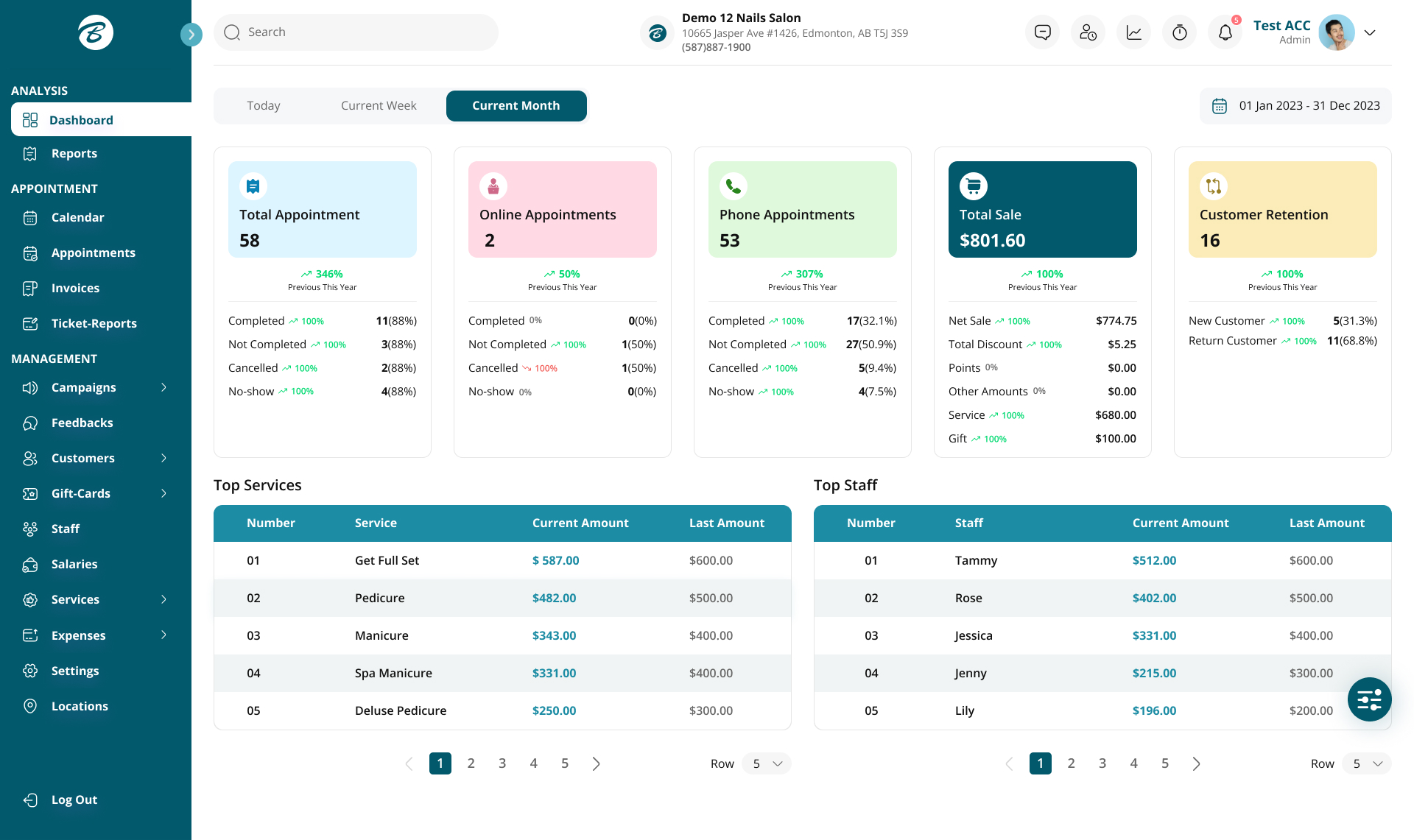Open the analytics chart icon in header
The height and width of the screenshot is (840, 1414).
[1133, 32]
